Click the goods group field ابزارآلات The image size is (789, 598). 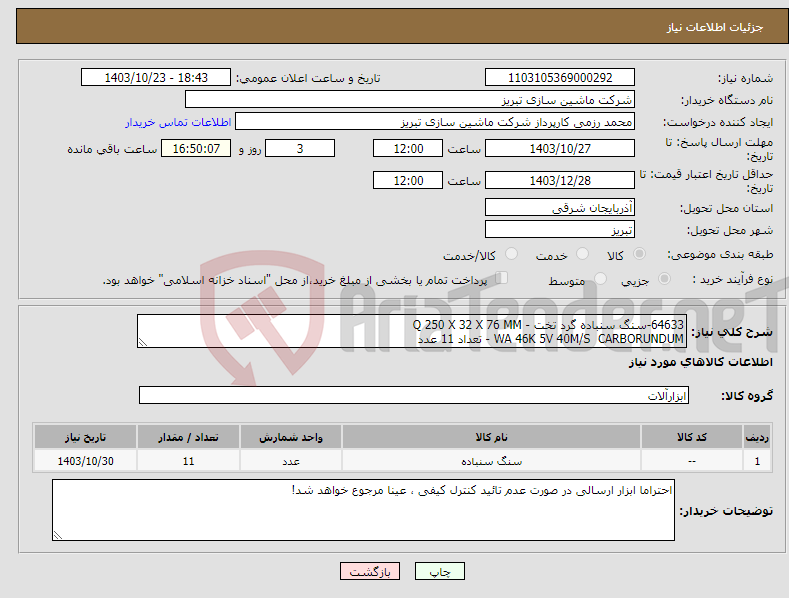pyautogui.click(x=414, y=395)
